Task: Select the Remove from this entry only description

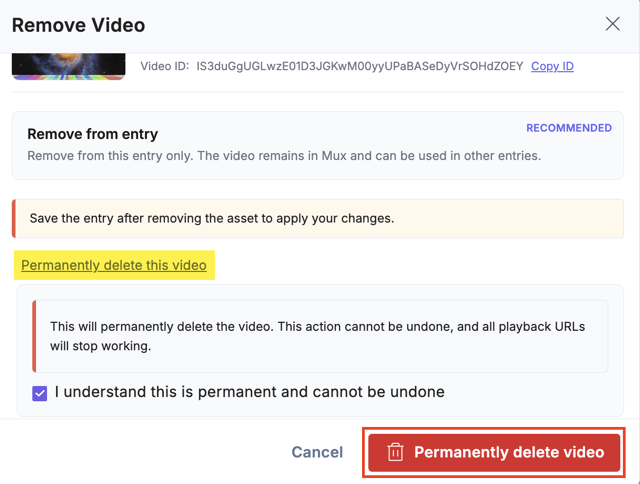Action: 284,156
